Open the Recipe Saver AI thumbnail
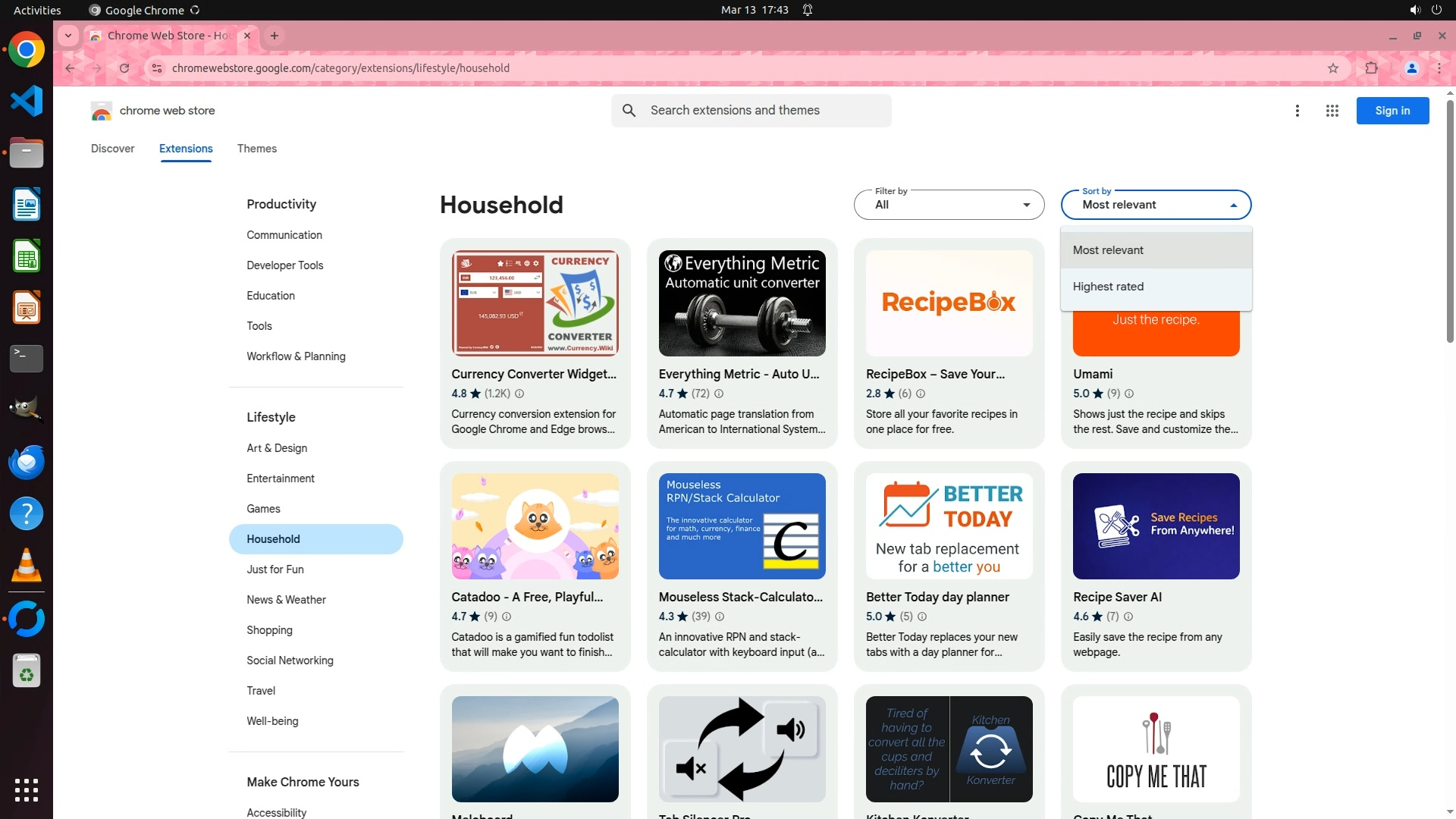This screenshot has width=1456, height=819. point(1156,526)
